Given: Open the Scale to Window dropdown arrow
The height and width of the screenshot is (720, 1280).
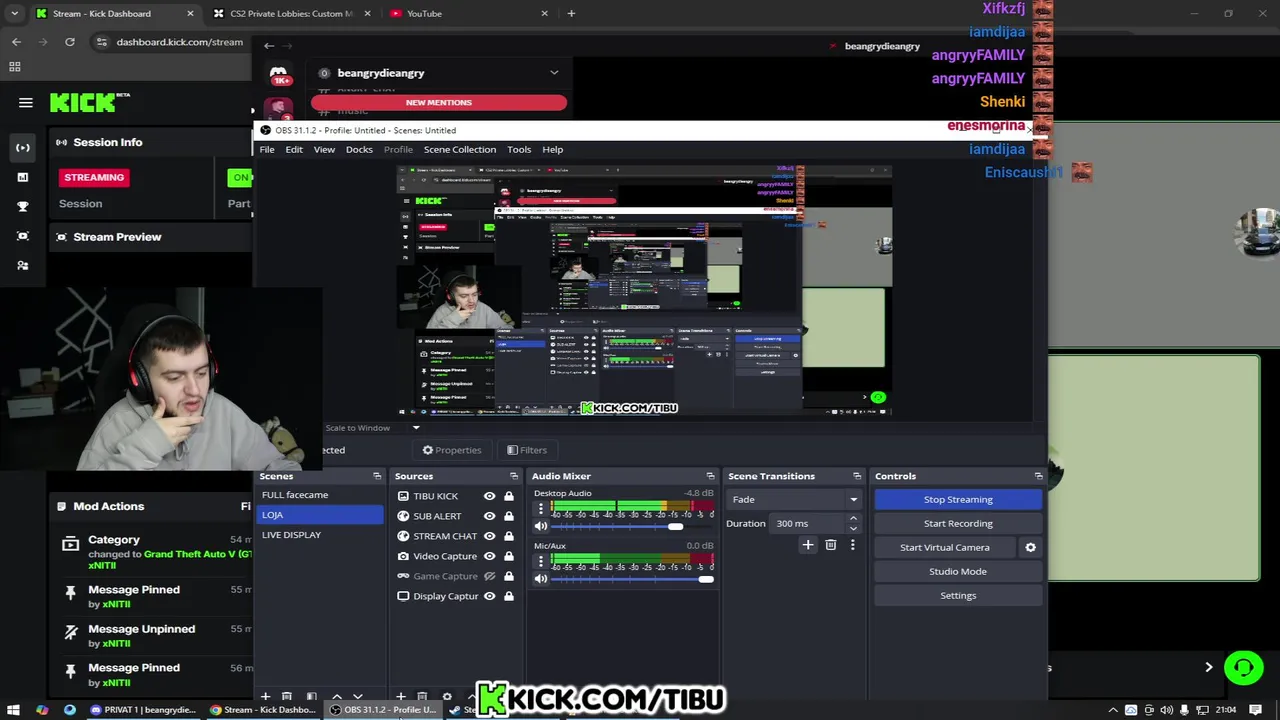Looking at the screenshot, I should [416, 428].
